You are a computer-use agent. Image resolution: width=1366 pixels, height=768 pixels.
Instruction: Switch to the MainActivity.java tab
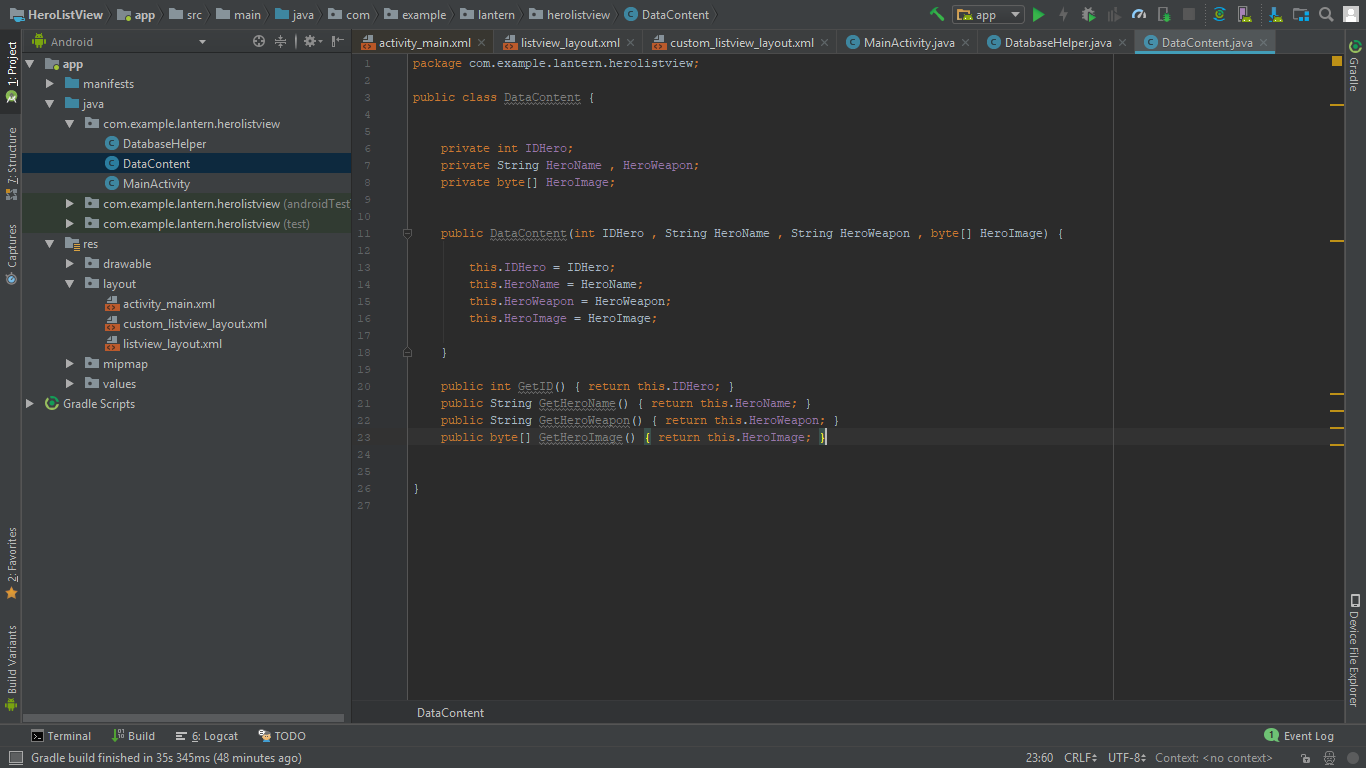(909, 43)
